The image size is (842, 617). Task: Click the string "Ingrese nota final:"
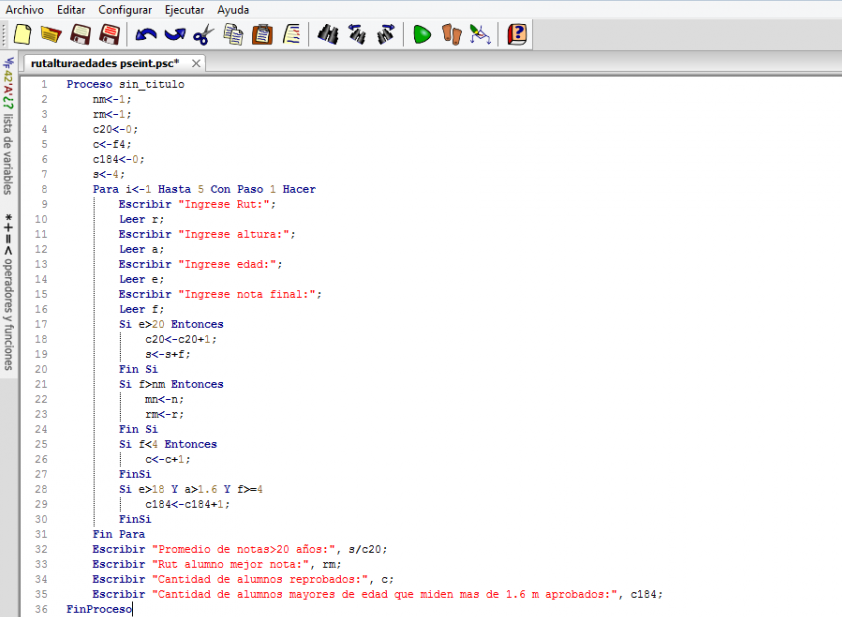coord(246,294)
